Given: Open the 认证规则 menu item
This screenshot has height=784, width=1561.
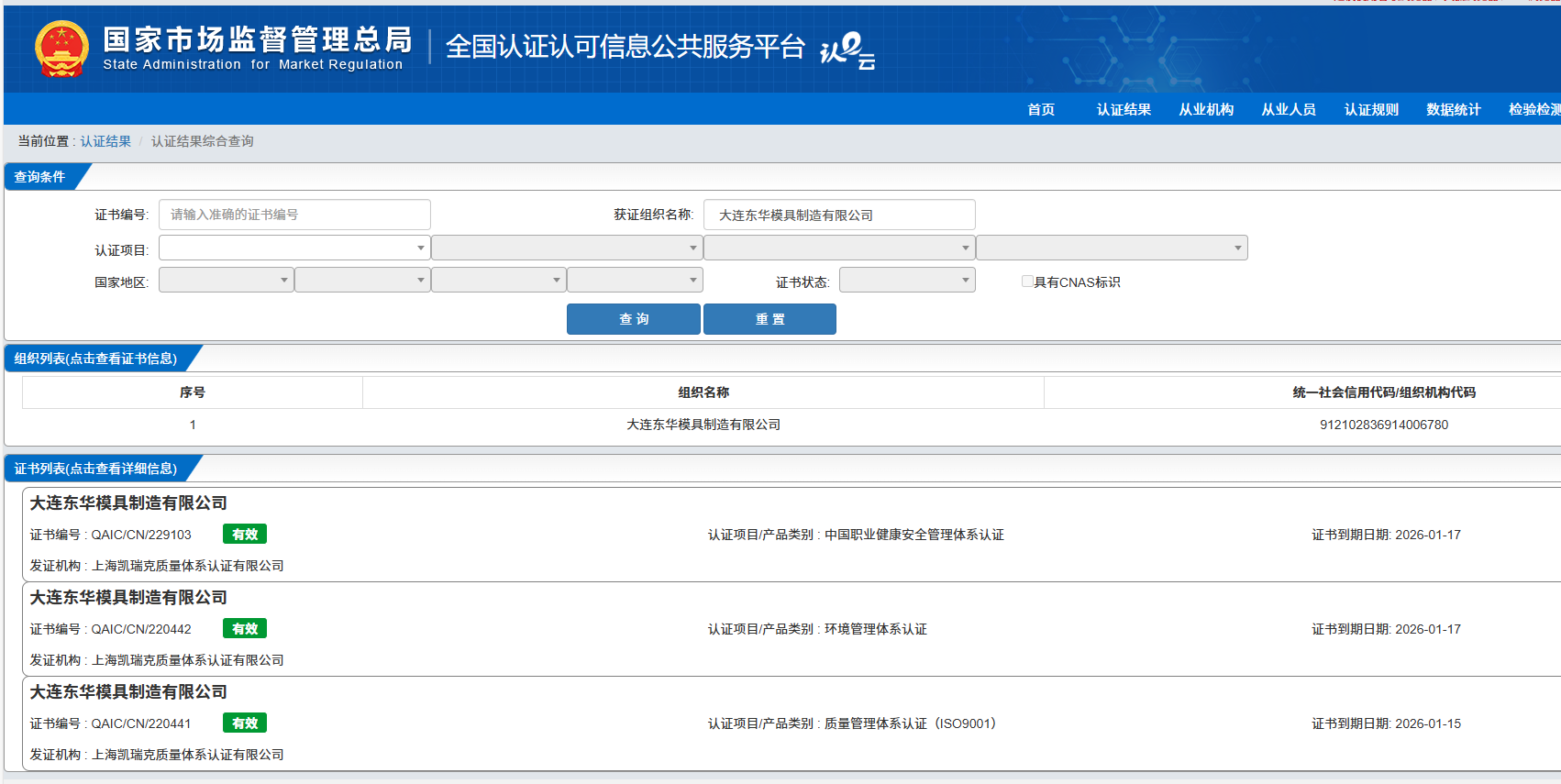Looking at the screenshot, I should click(x=1370, y=109).
